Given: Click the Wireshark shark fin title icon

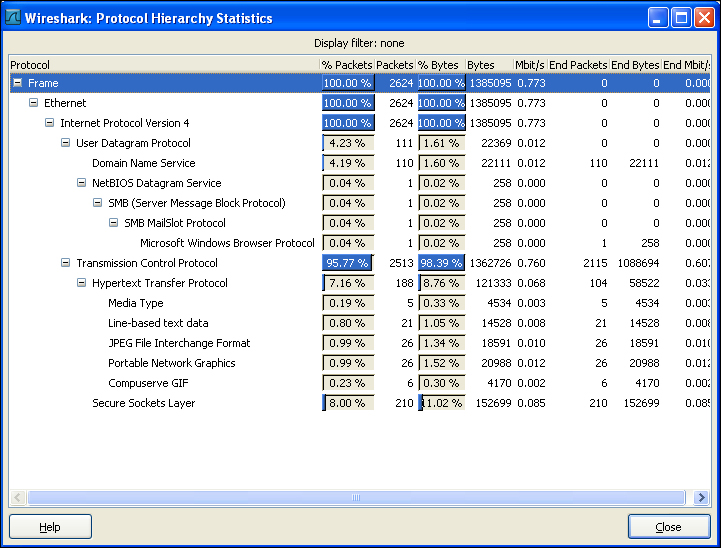Looking at the screenshot, I should pyautogui.click(x=12, y=17).
